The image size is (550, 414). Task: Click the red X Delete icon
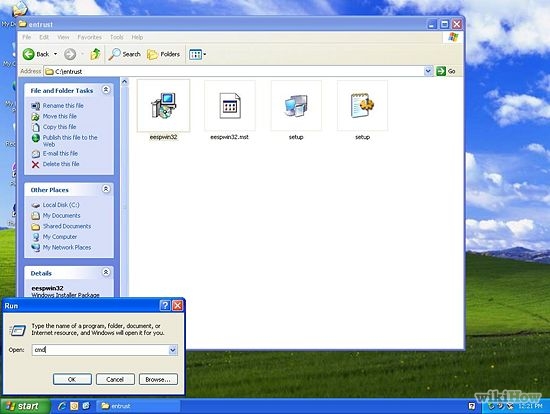tap(35, 164)
